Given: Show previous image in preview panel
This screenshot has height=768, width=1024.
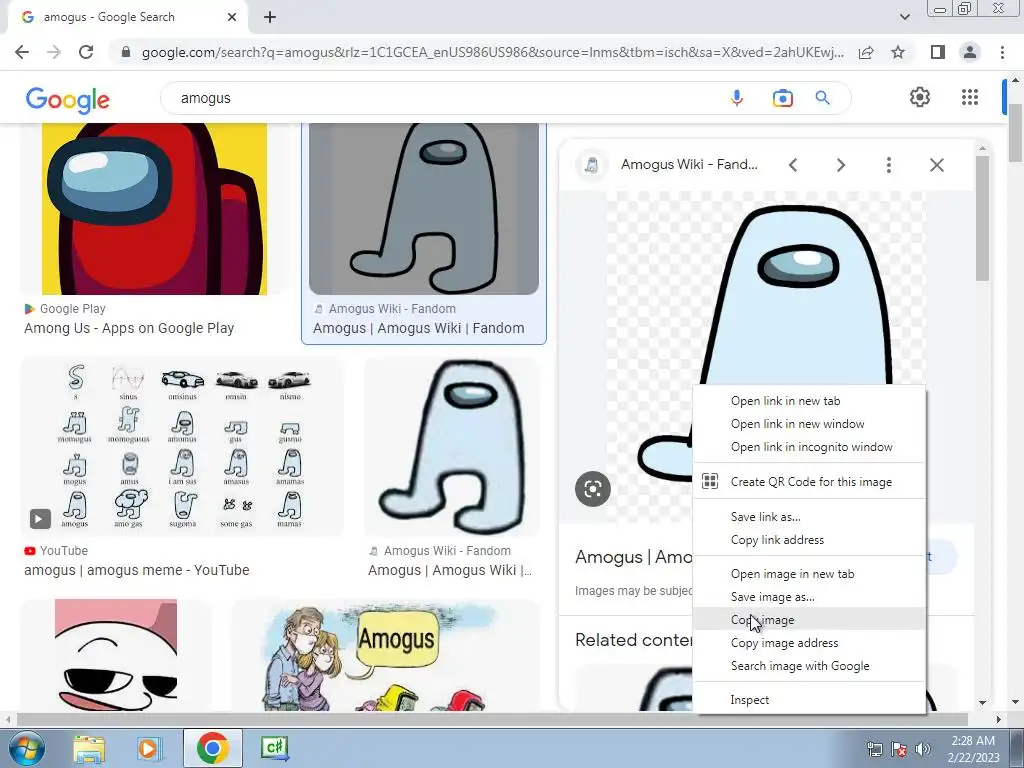Looking at the screenshot, I should (793, 165).
